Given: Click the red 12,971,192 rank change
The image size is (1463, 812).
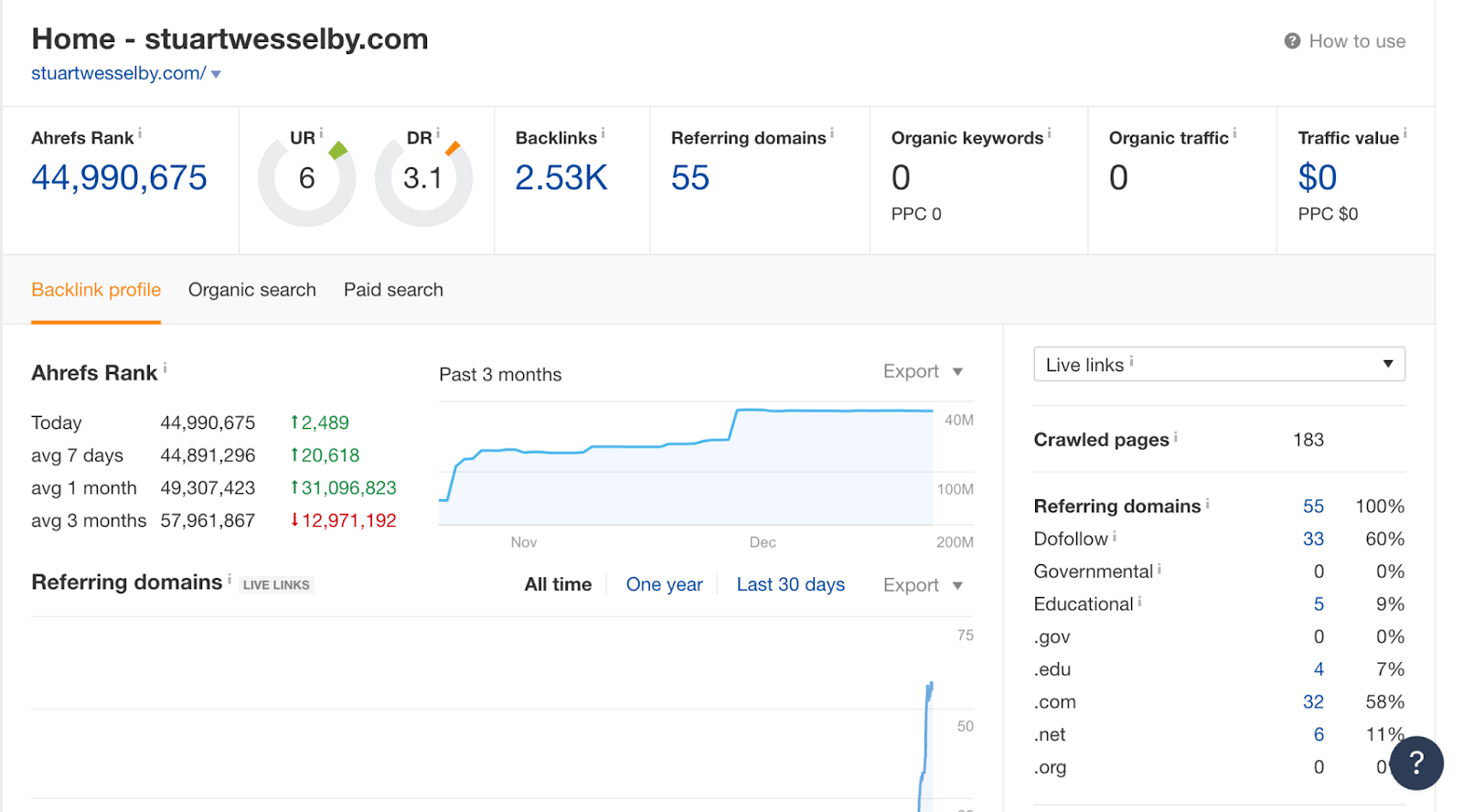Looking at the screenshot, I should click(343, 521).
